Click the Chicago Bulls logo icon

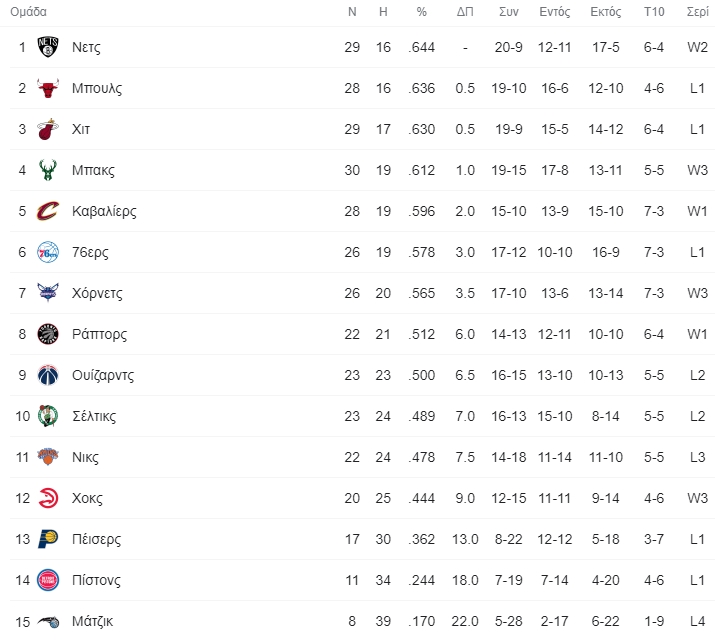48,88
